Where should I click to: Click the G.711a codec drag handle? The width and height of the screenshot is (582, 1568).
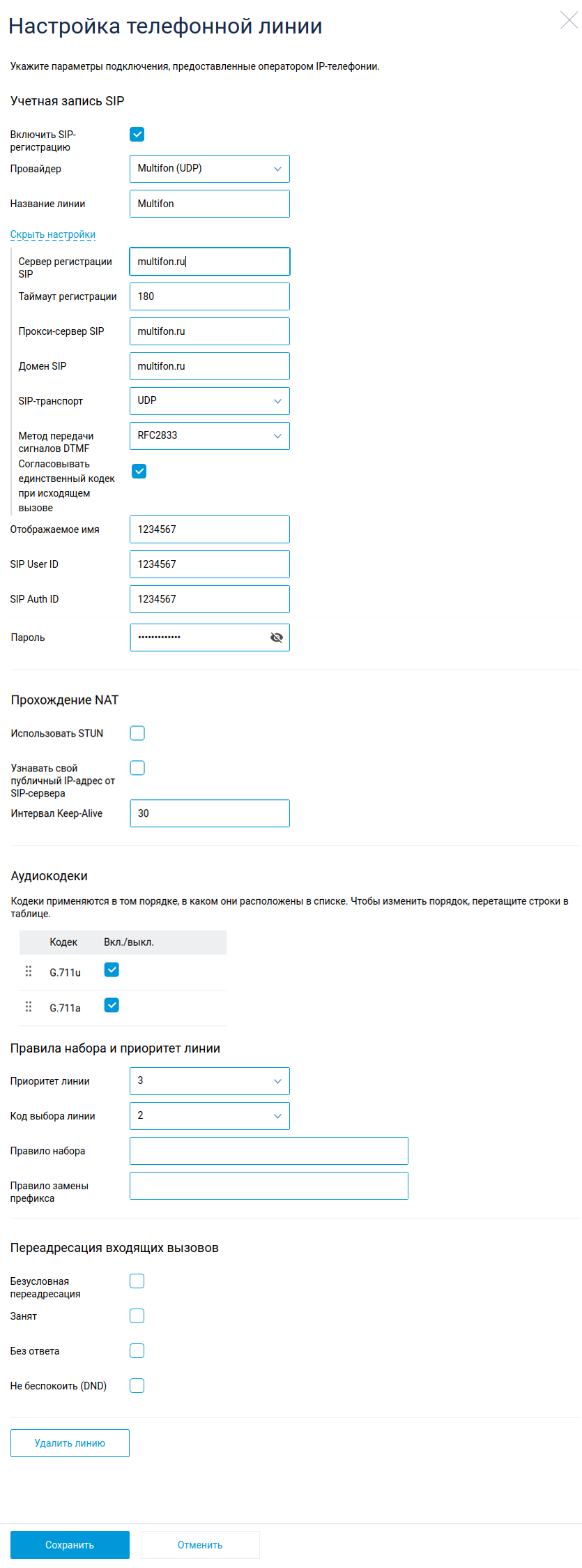29,1007
